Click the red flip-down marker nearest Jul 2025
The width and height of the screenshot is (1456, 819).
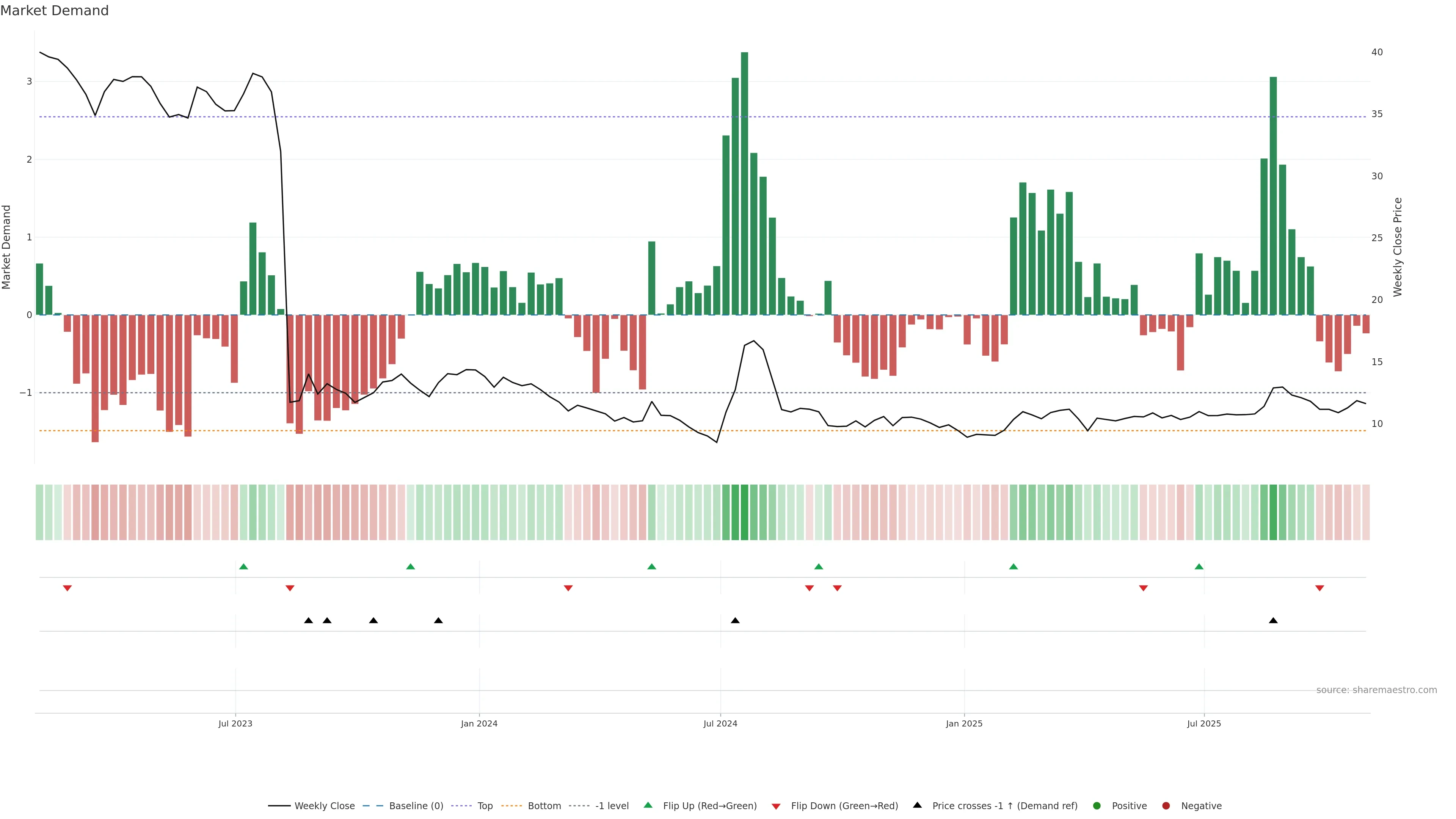pyautogui.click(x=1144, y=588)
